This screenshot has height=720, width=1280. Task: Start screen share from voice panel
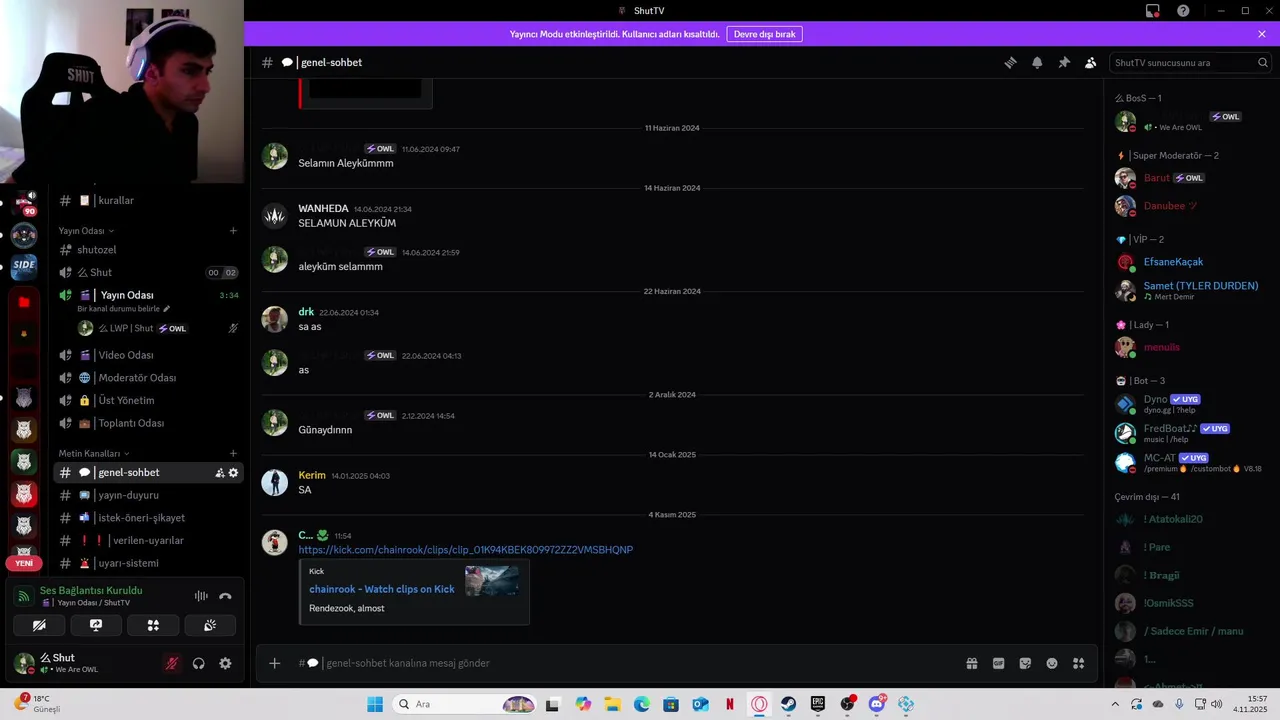coord(96,625)
